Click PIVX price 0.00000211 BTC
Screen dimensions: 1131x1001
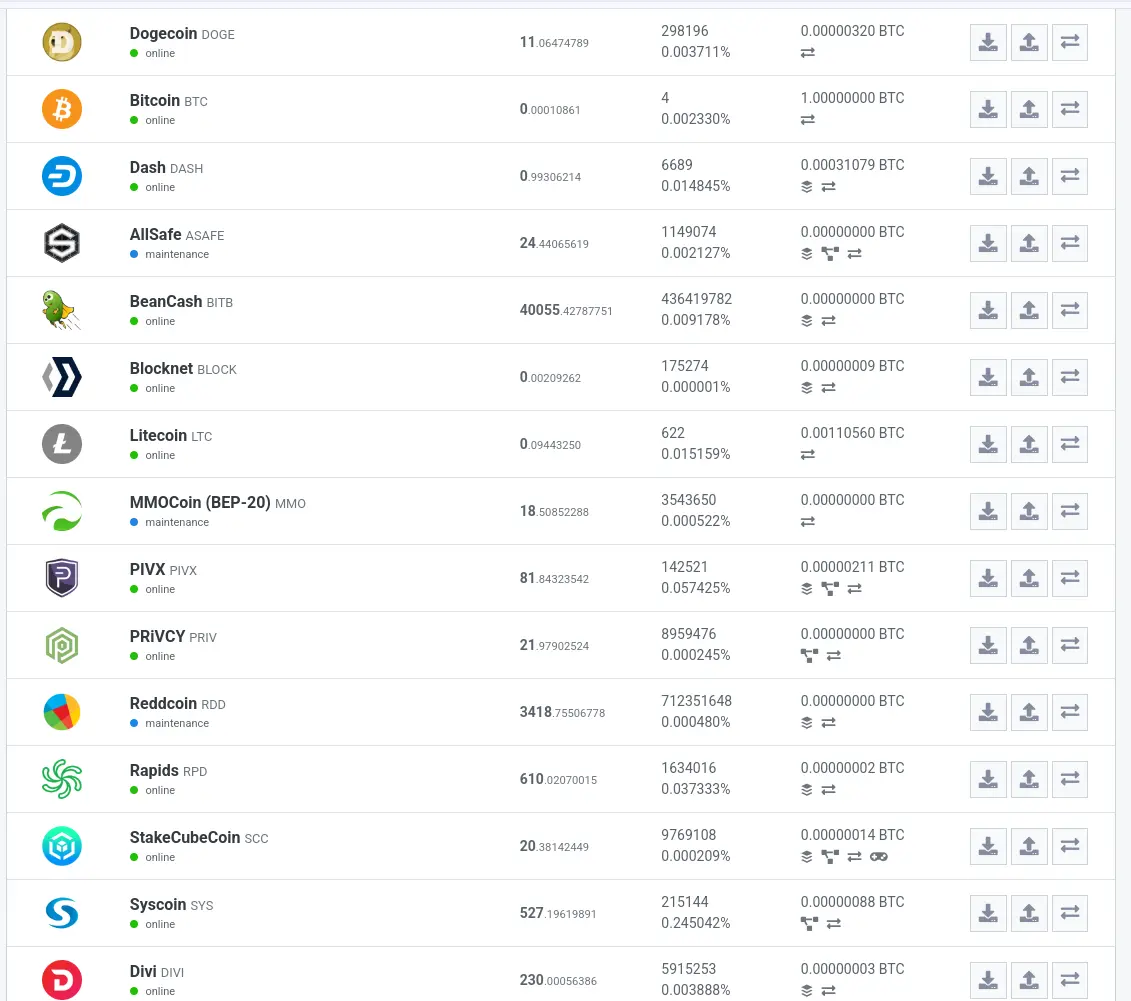[853, 568]
